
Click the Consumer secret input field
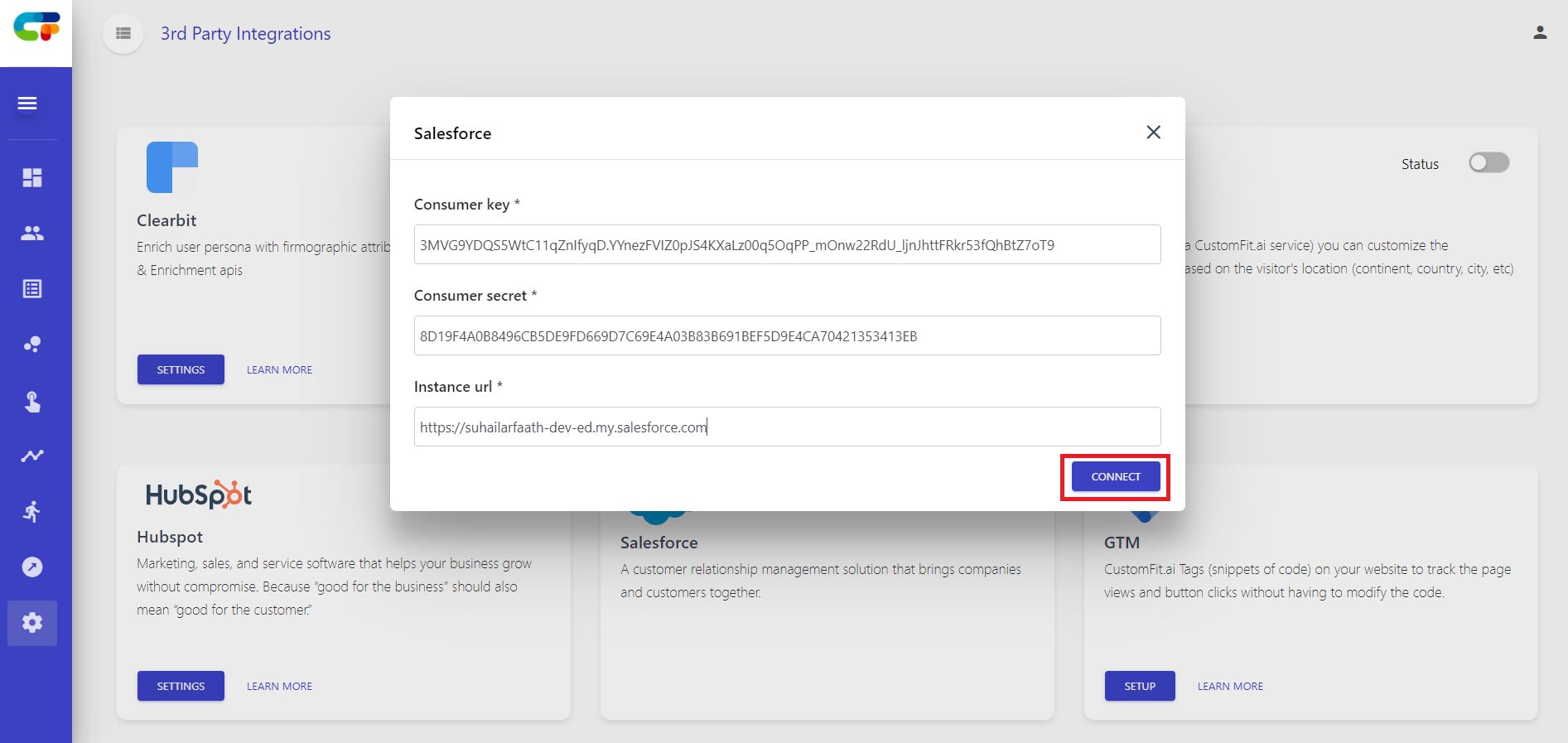coord(787,335)
